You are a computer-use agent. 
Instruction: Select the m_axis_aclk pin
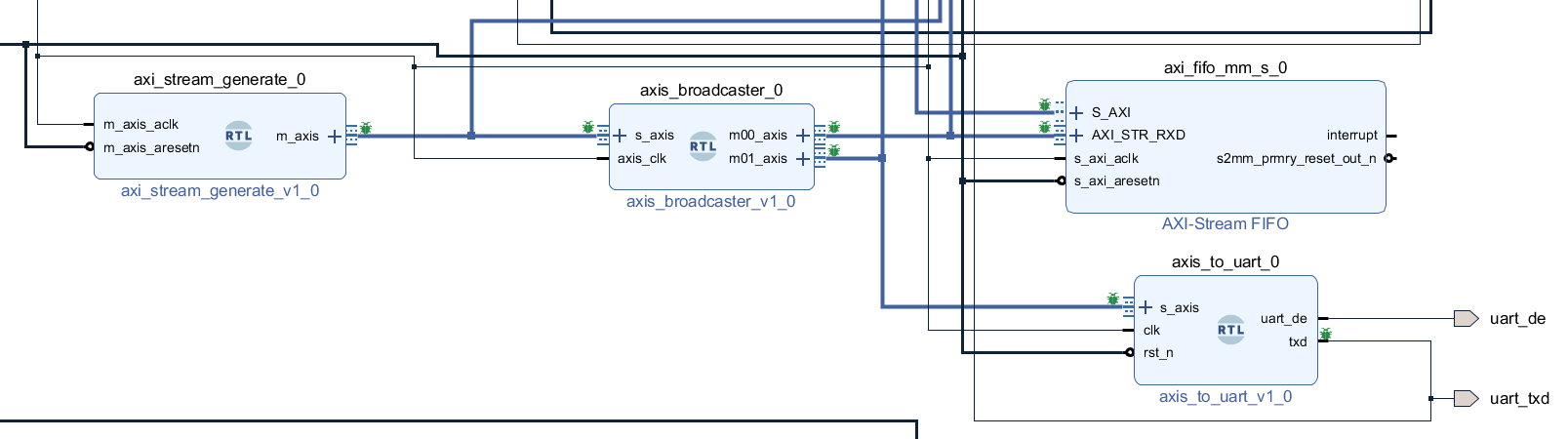click(141, 124)
